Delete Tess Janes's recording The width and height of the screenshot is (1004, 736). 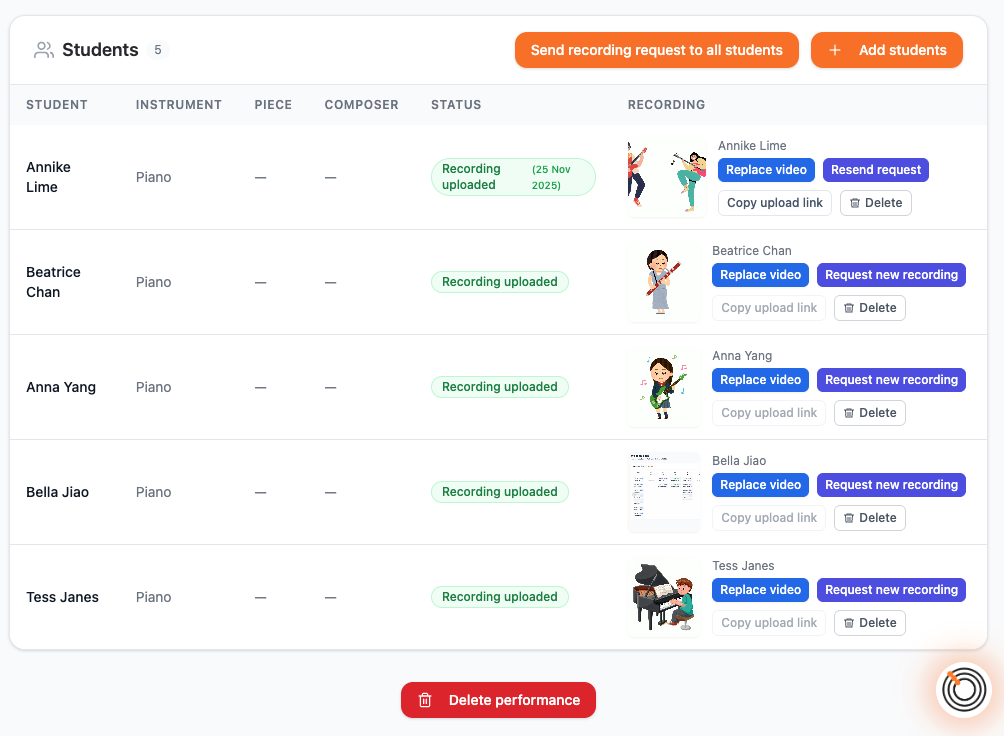[x=870, y=623]
